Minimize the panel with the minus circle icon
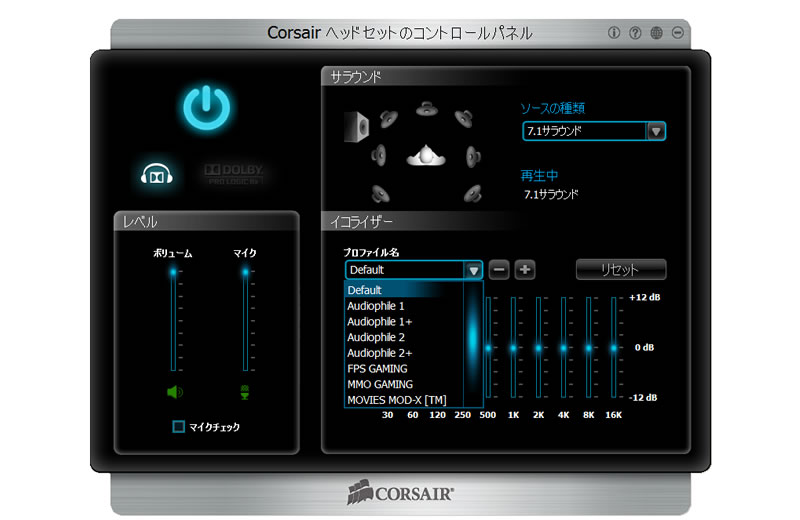This screenshot has width=800, height=520. 678,33
